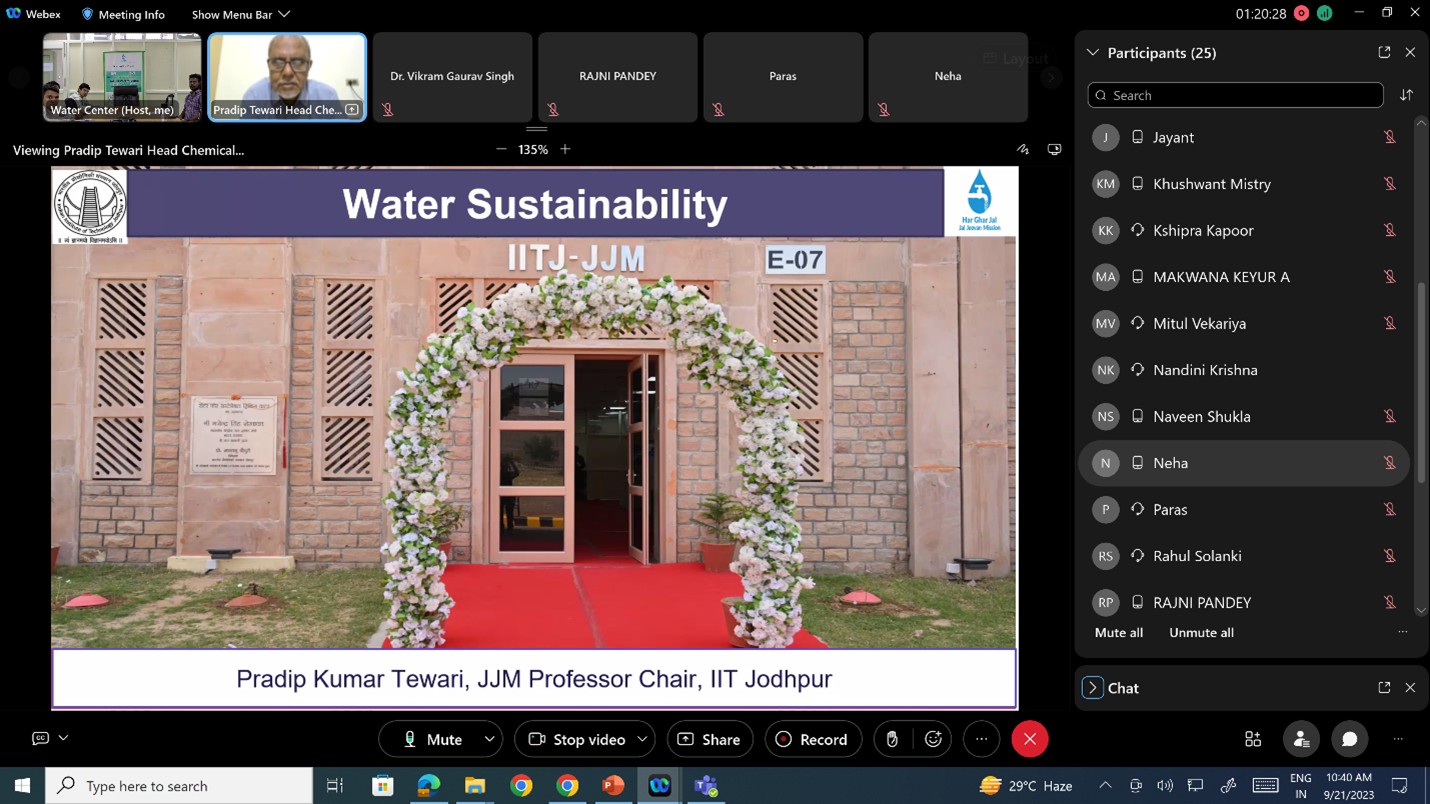Mute your microphone
The height and width of the screenshot is (804, 1430).
[440, 739]
